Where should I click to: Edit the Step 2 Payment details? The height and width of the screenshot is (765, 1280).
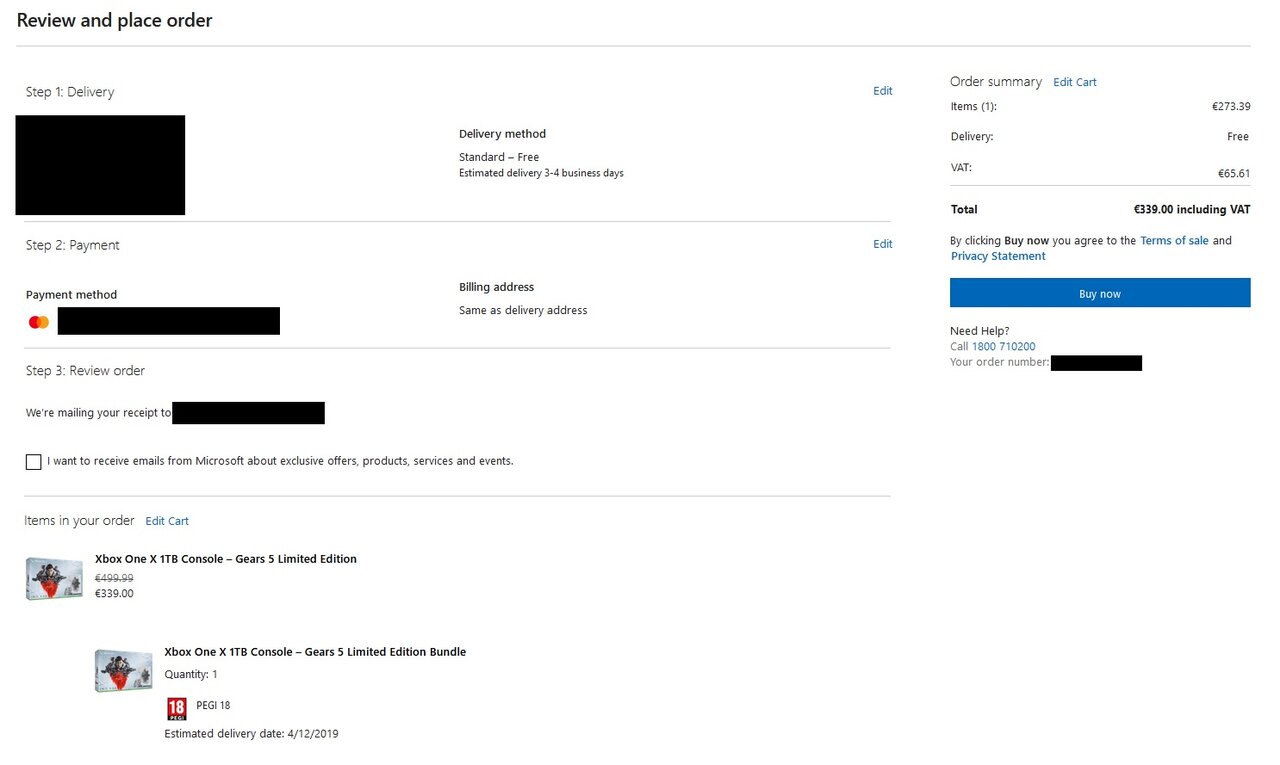883,244
